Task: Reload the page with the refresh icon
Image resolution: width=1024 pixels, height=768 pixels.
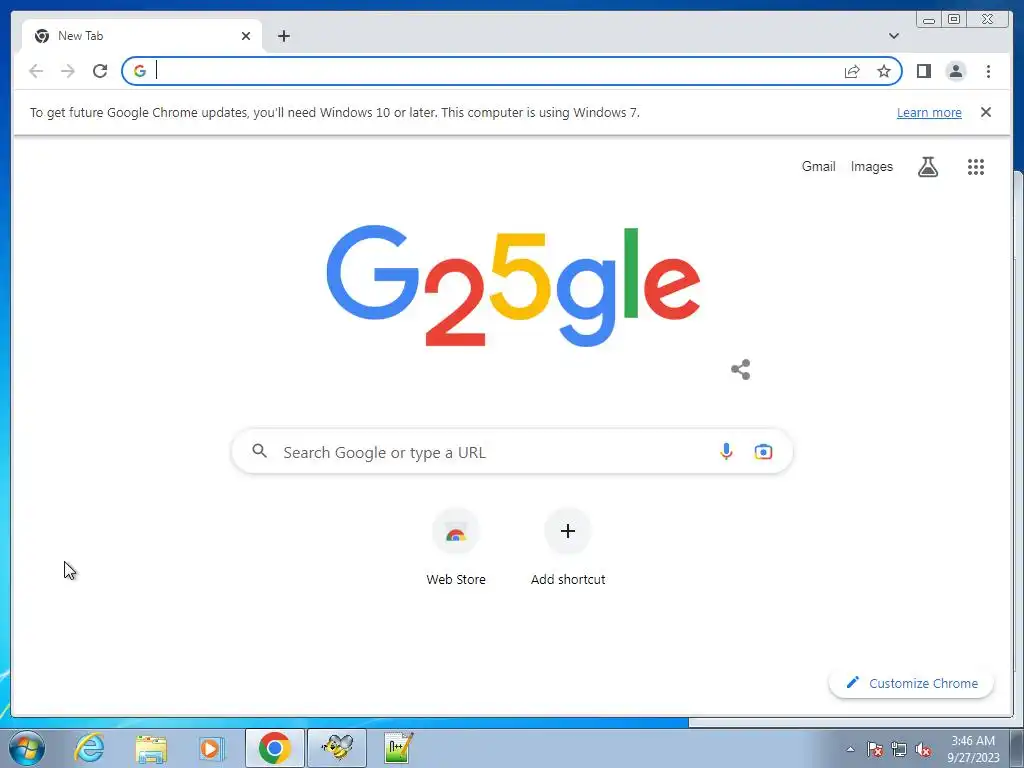Action: tap(100, 71)
